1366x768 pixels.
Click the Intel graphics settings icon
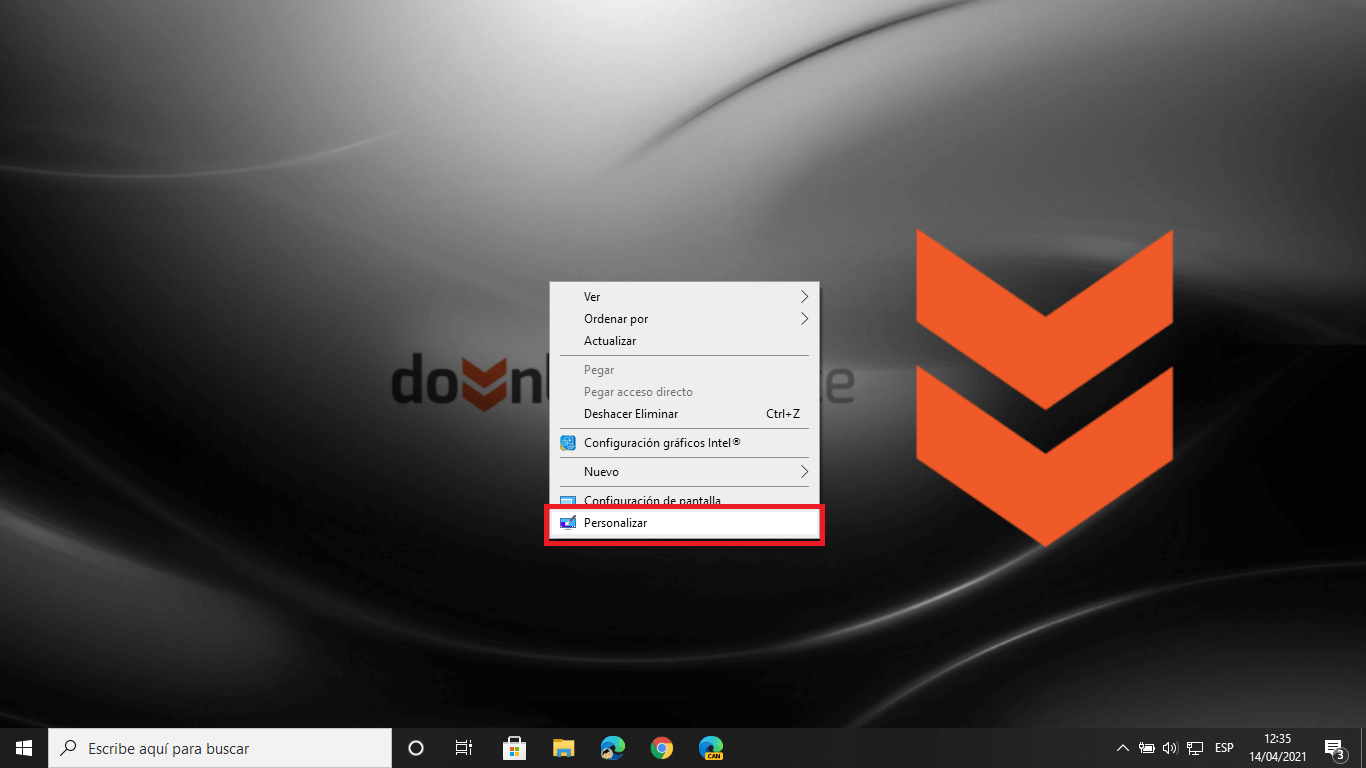point(568,443)
